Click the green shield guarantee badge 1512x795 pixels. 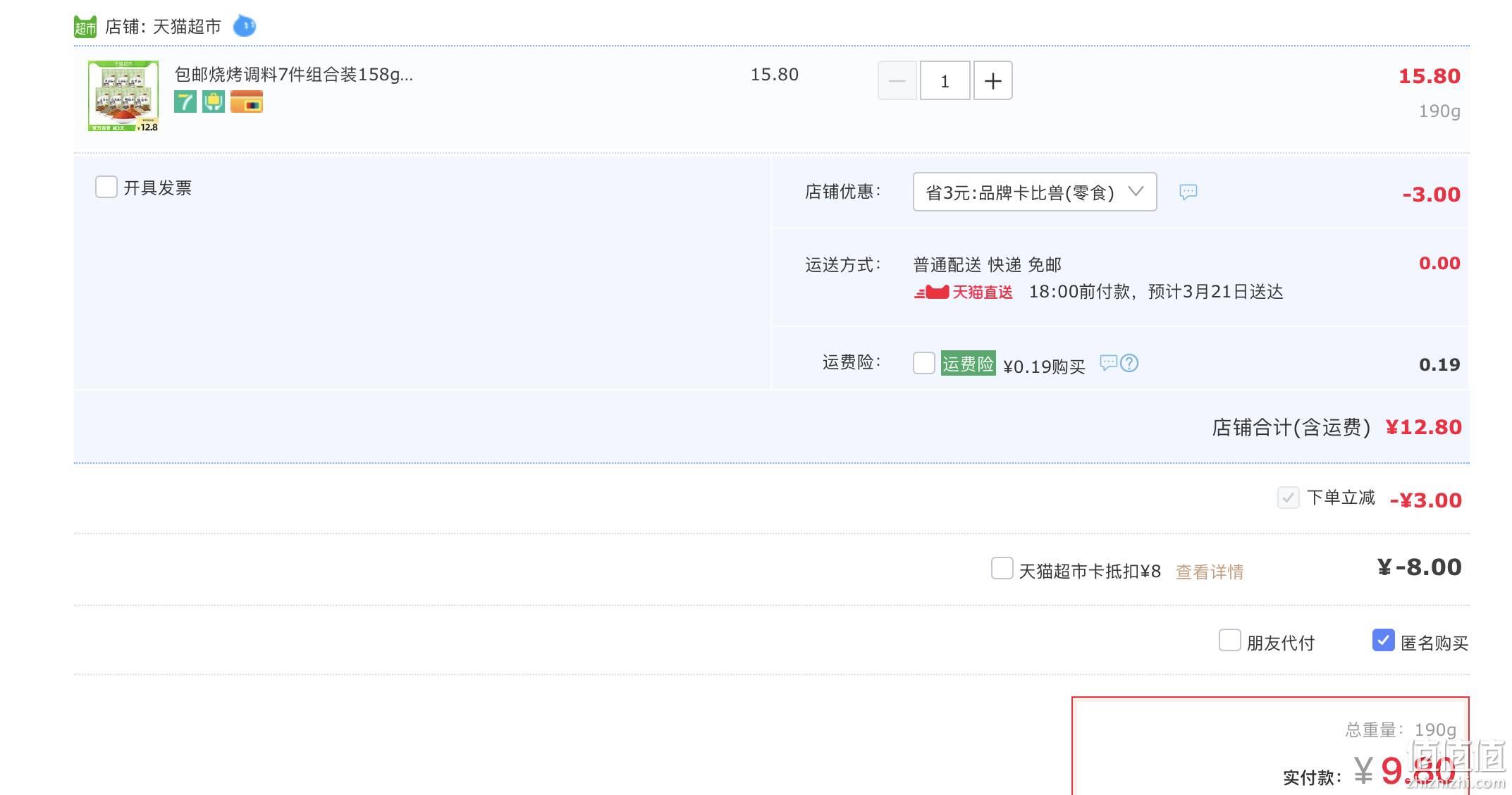tap(214, 102)
